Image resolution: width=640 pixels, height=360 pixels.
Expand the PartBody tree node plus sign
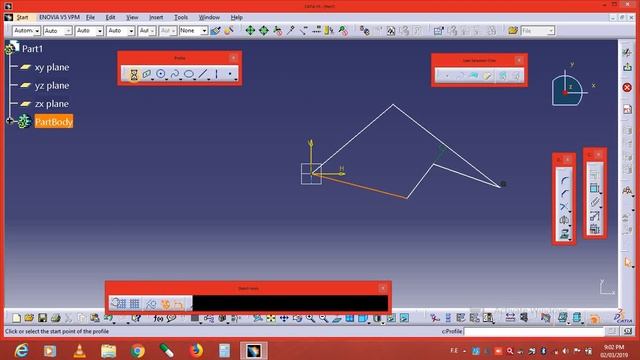pos(9,121)
